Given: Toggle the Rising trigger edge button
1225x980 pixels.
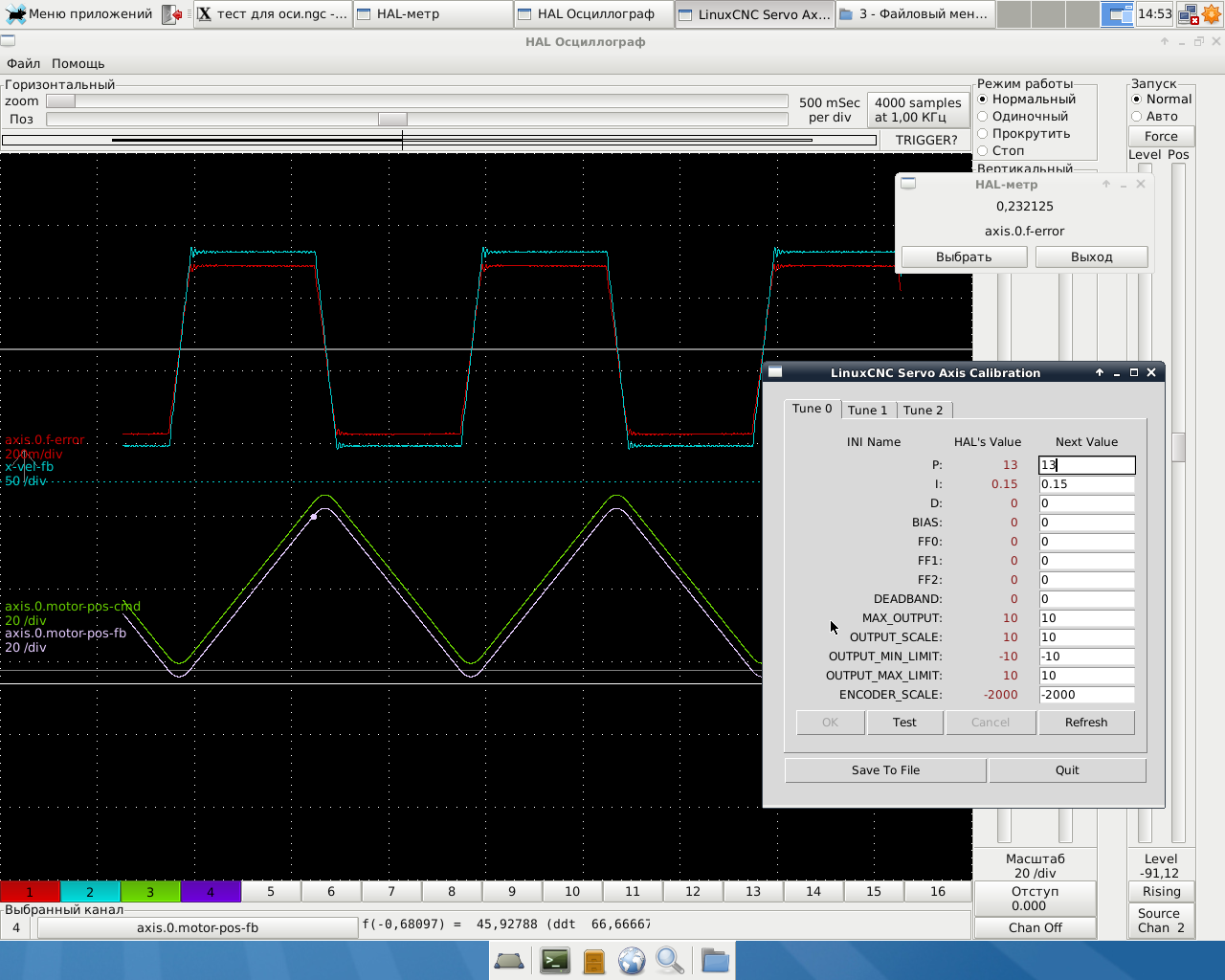Looking at the screenshot, I should 1161,891.
